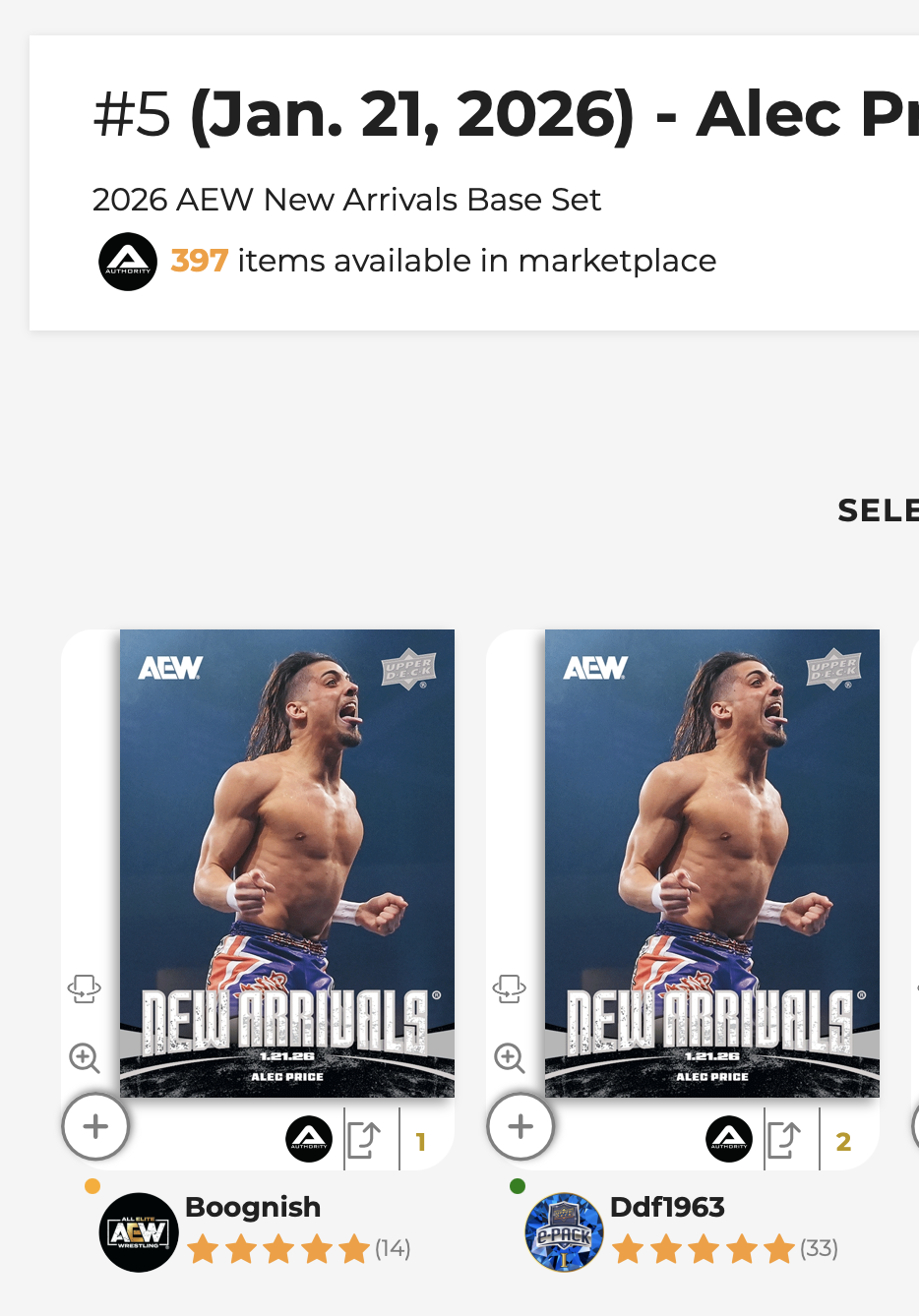The image size is (919, 1316).
Task: Click the Authority badge on Boognish's card
Action: point(309,1140)
